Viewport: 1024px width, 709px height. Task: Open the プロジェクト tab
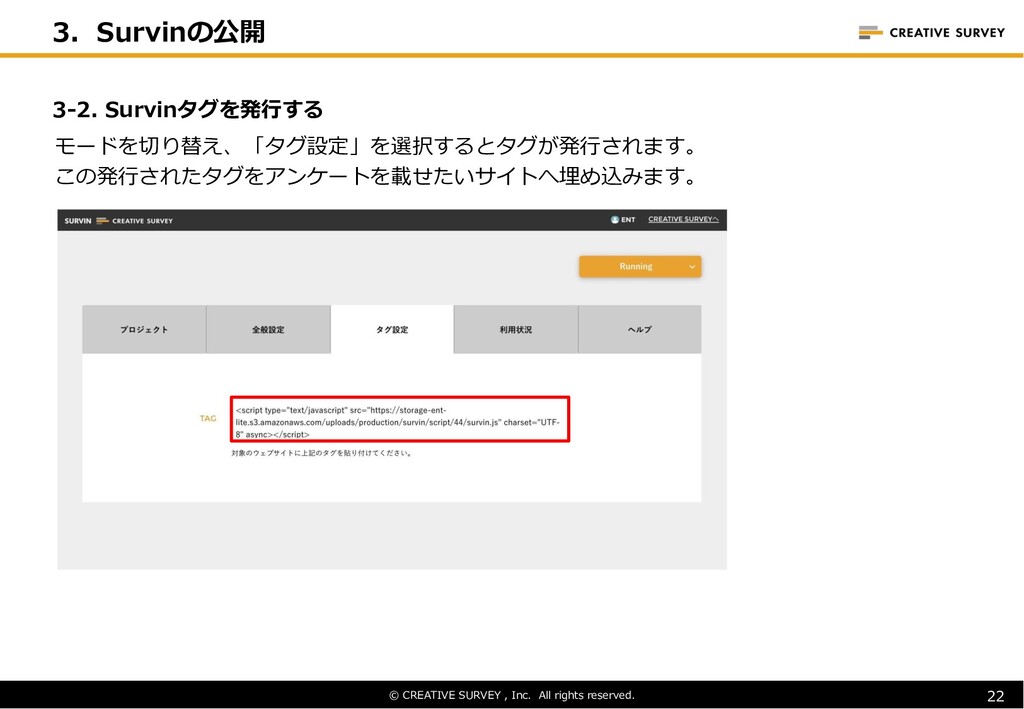click(144, 330)
